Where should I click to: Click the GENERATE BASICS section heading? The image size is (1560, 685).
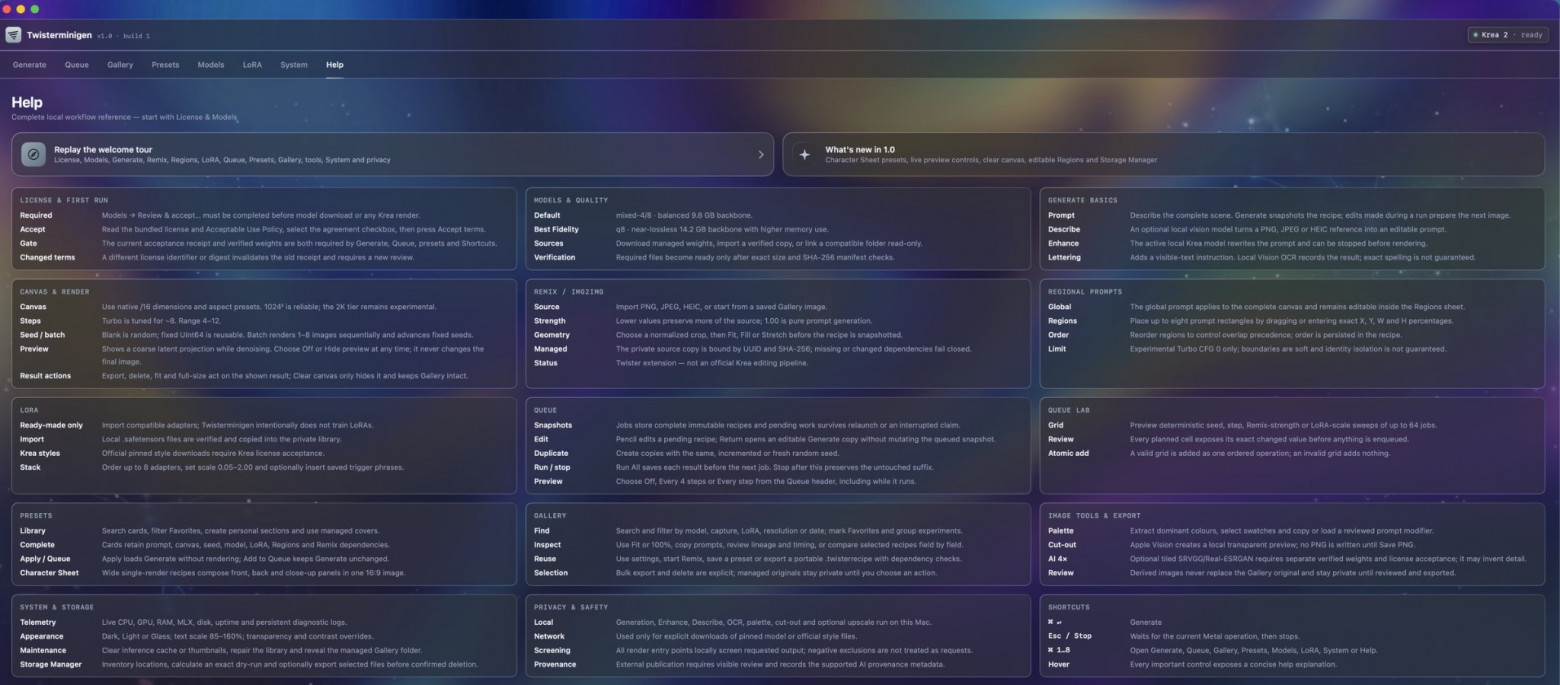tap(1083, 200)
